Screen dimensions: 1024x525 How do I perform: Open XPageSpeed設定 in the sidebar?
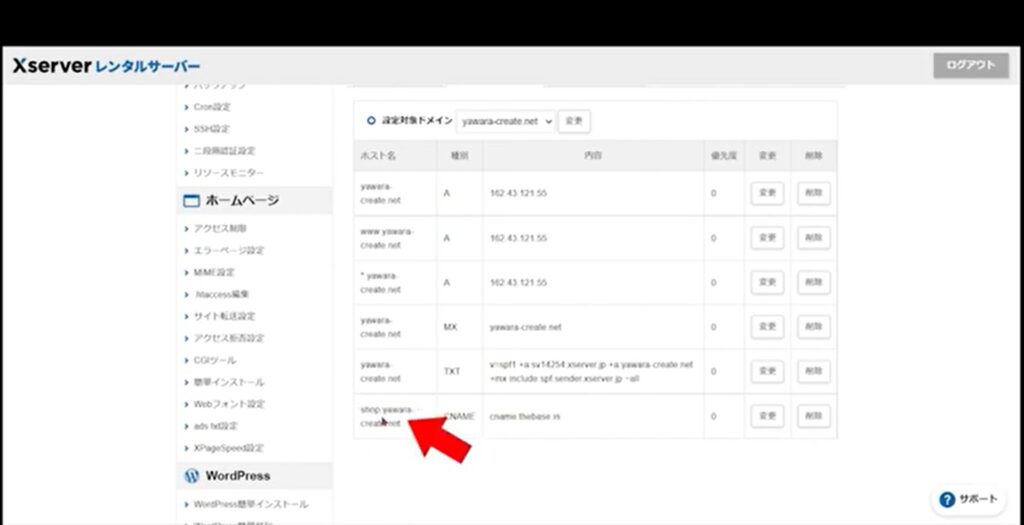tap(229, 449)
